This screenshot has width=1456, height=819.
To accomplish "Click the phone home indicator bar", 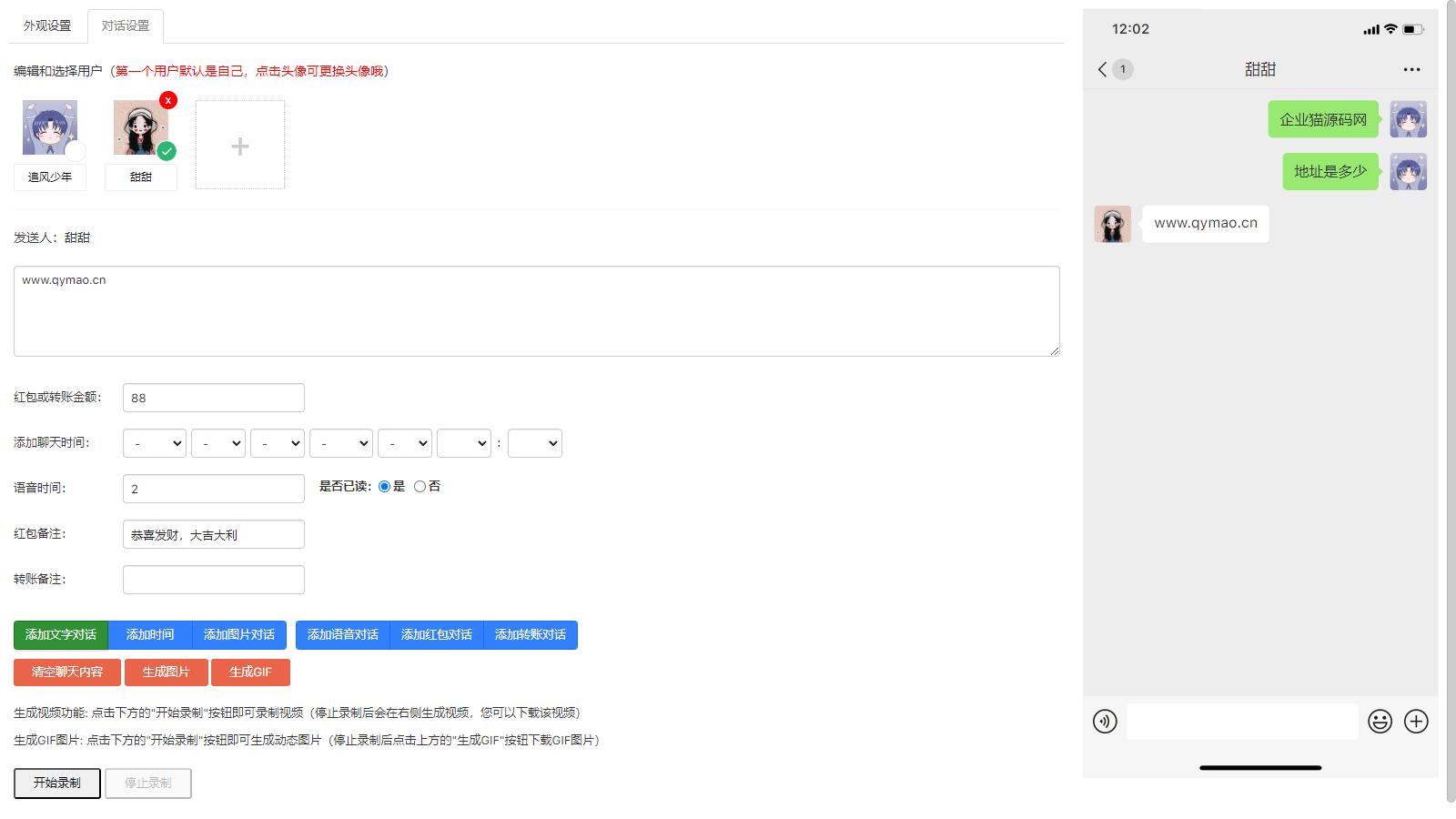I will coord(1260,768).
